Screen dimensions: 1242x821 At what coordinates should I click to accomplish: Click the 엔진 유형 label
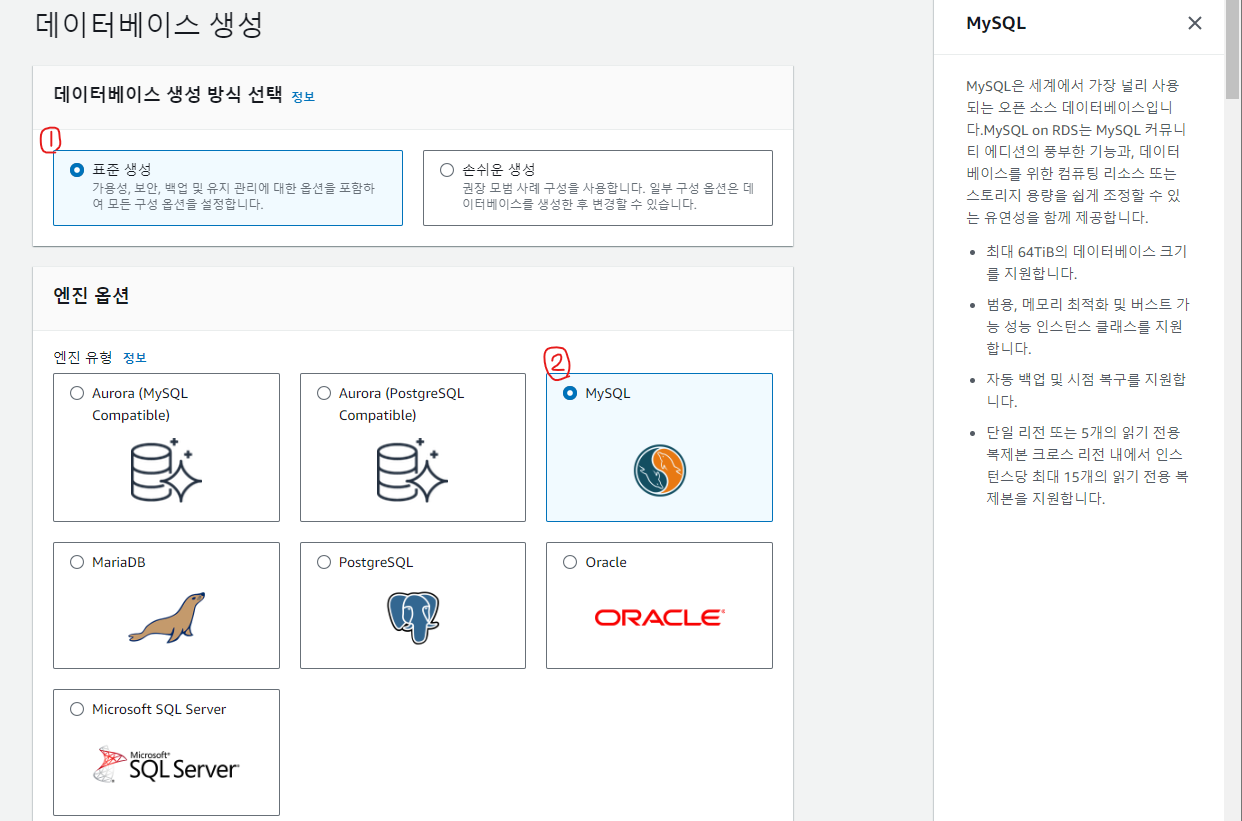[81, 357]
